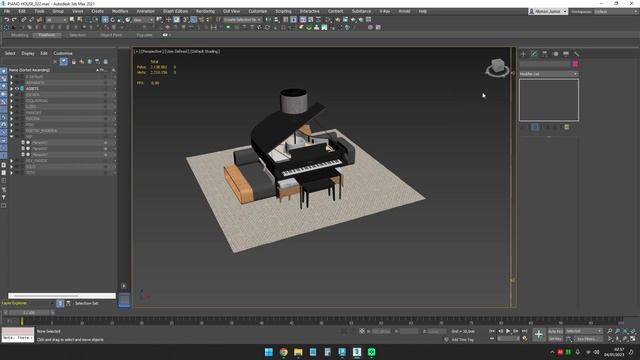Open the Material Editor icon
The height and width of the screenshot is (360, 640).
[x=330, y=20]
